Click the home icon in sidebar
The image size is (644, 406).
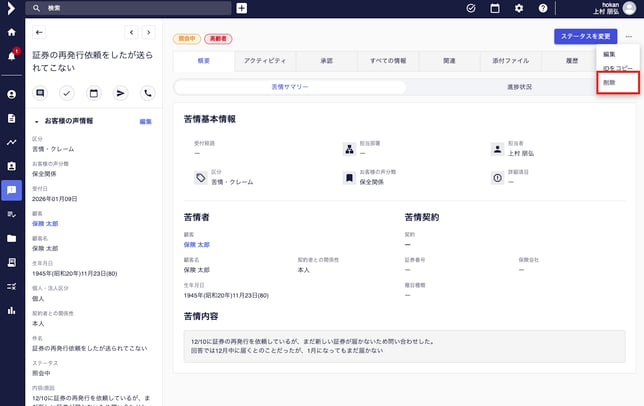pos(12,32)
